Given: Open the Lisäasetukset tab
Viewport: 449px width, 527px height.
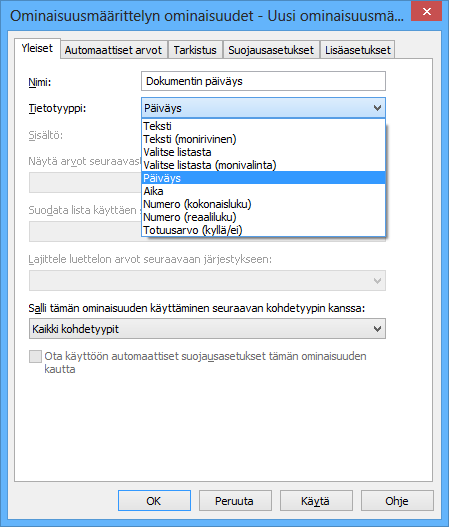Looking at the screenshot, I should [x=358, y=50].
